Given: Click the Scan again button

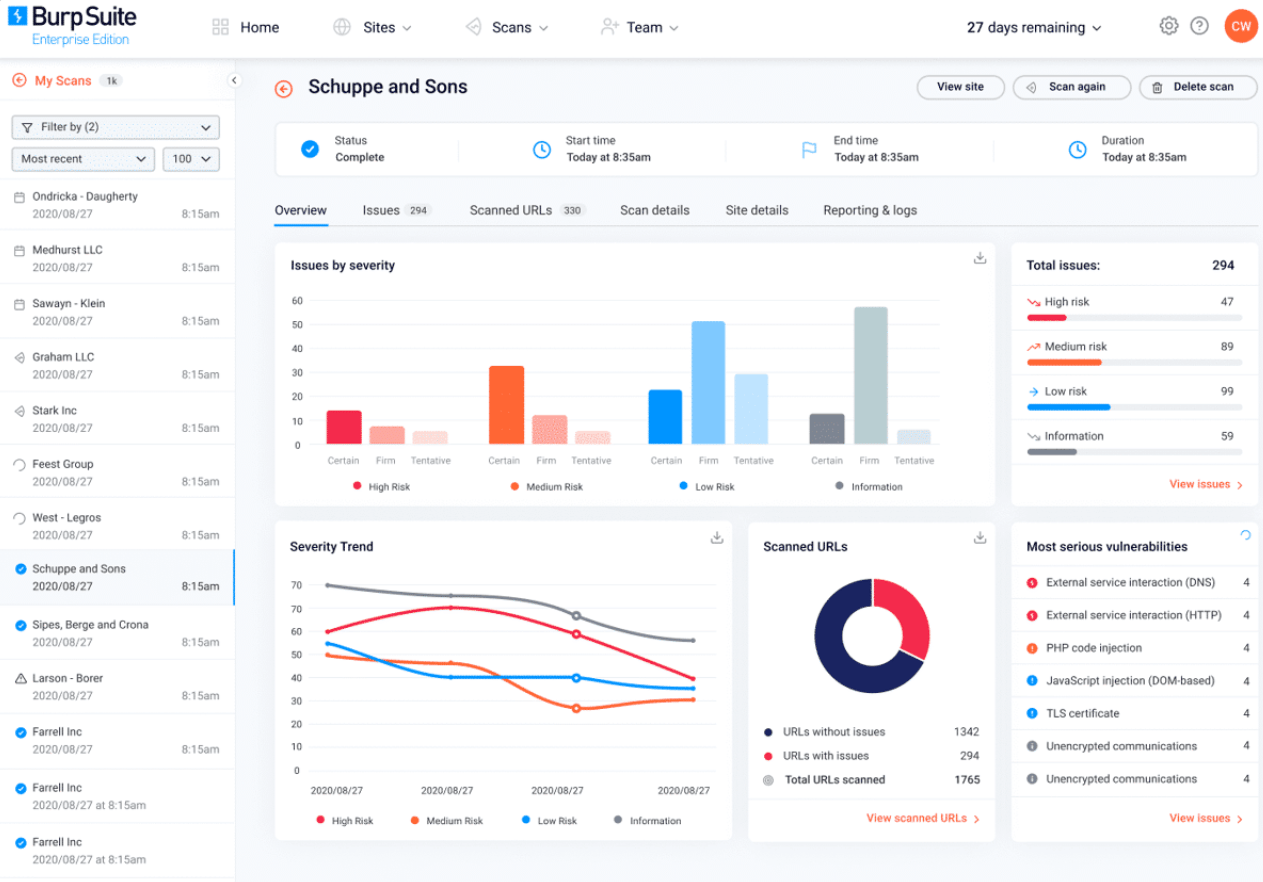Looking at the screenshot, I should (1072, 87).
